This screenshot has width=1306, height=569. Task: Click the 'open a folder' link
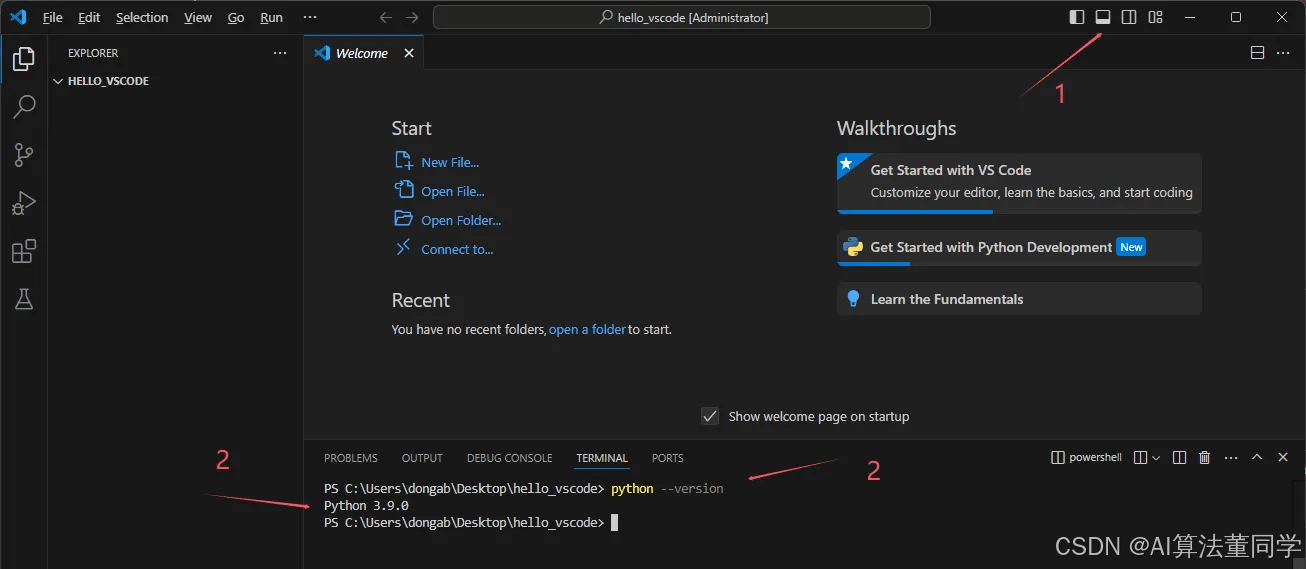[x=588, y=329]
